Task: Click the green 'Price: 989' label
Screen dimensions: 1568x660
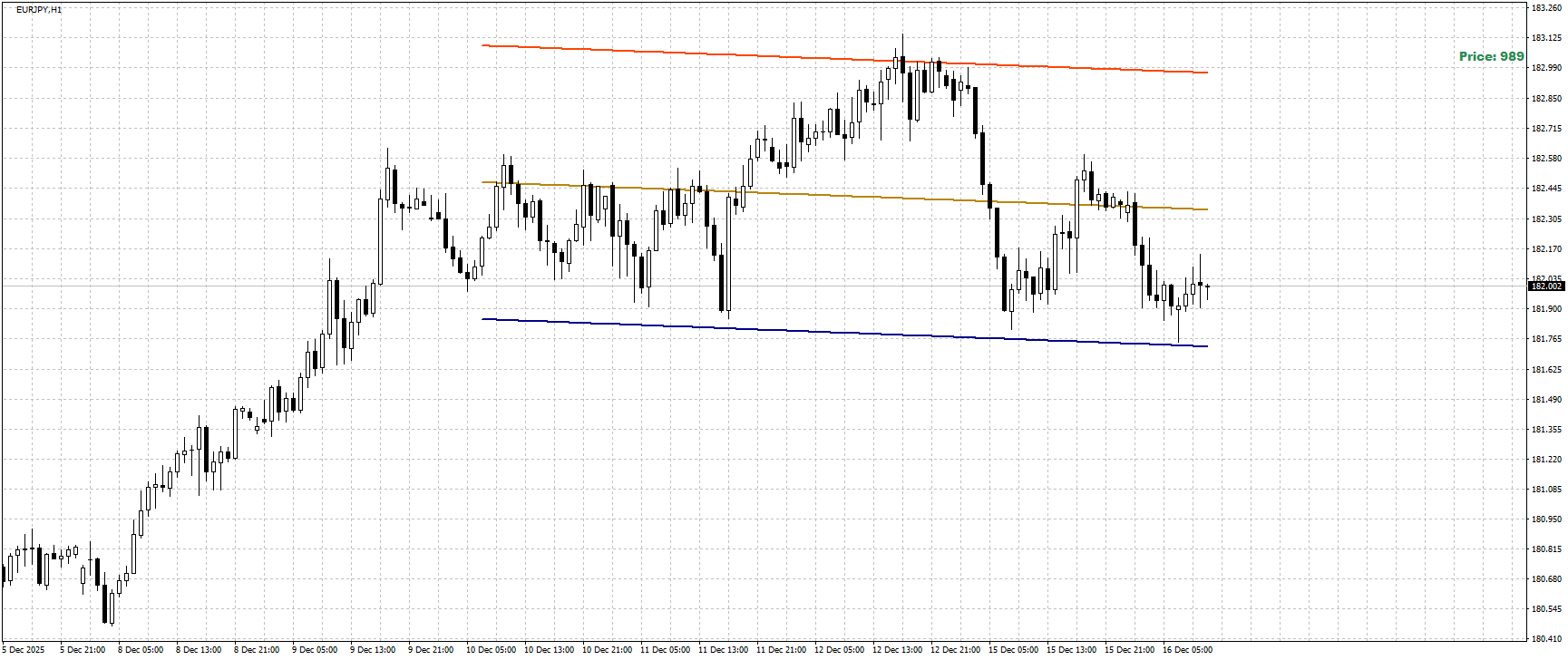Action: [1492, 56]
